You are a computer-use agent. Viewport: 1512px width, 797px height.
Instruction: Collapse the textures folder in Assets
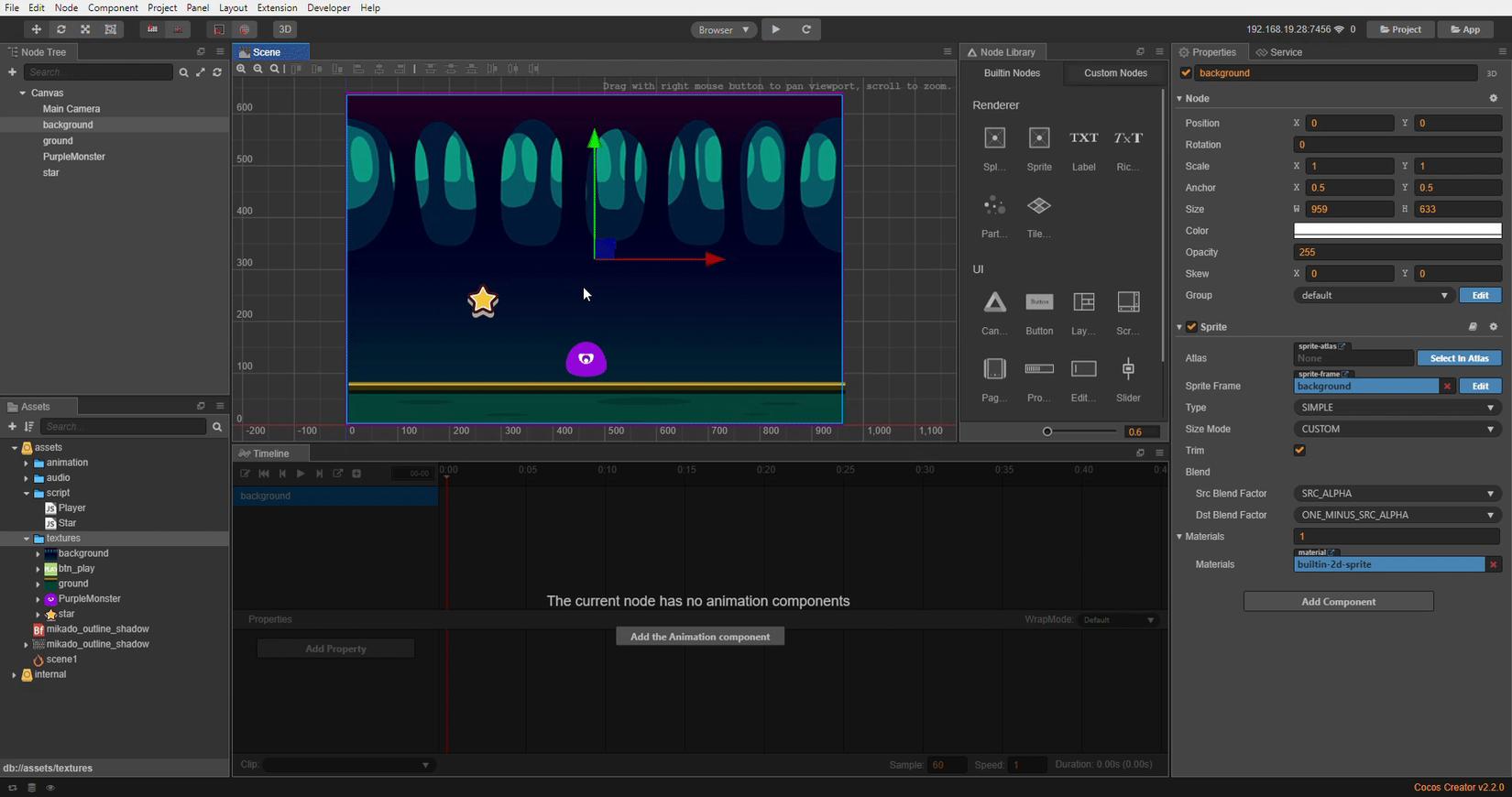point(27,539)
